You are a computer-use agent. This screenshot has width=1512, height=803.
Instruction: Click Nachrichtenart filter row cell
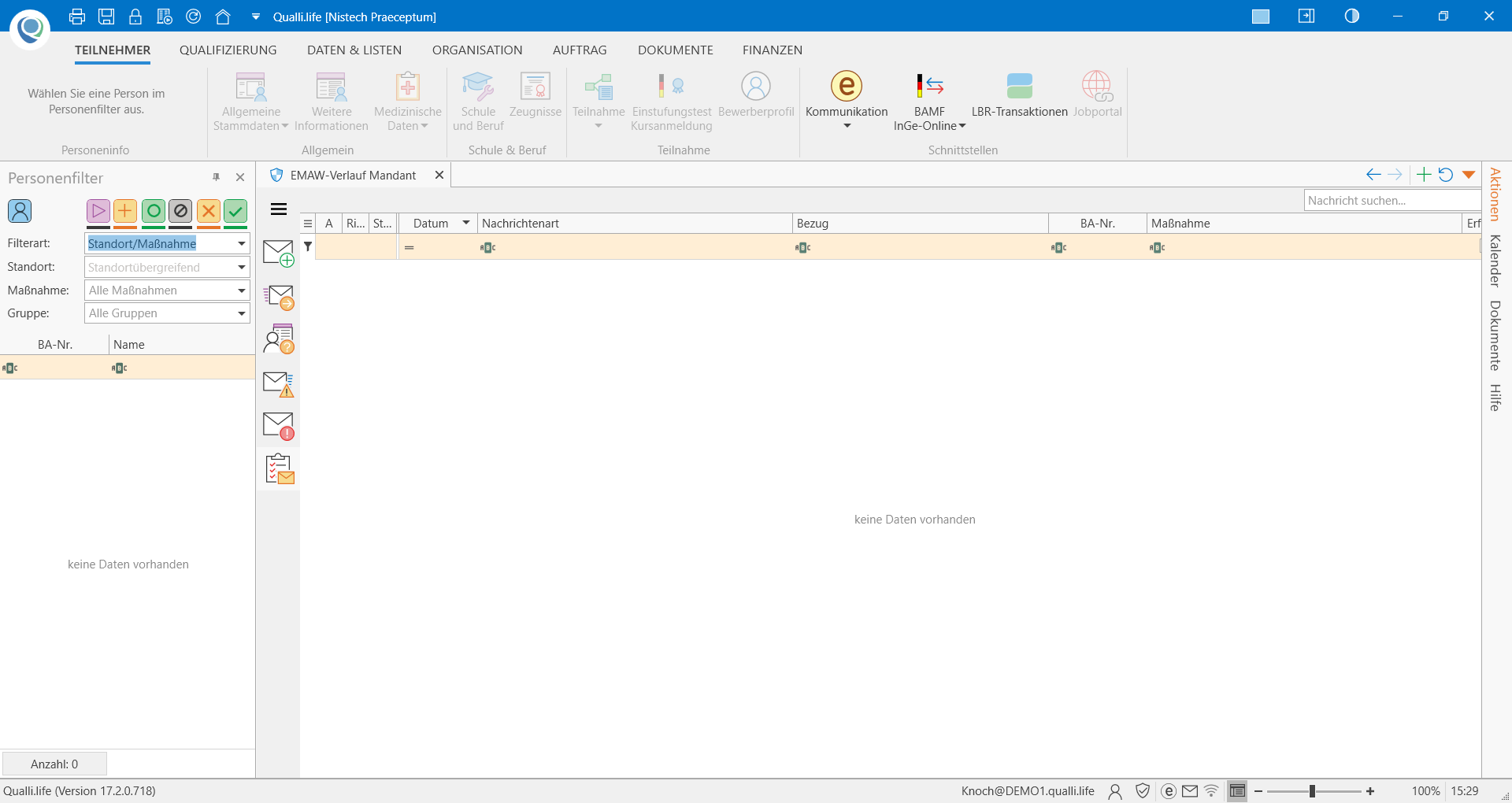635,247
